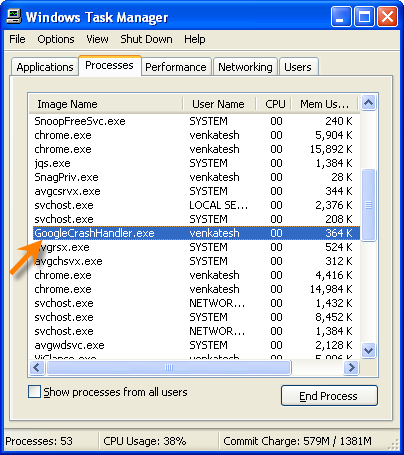Close the Windows Task Manager window
The image size is (404, 455).
click(387, 17)
